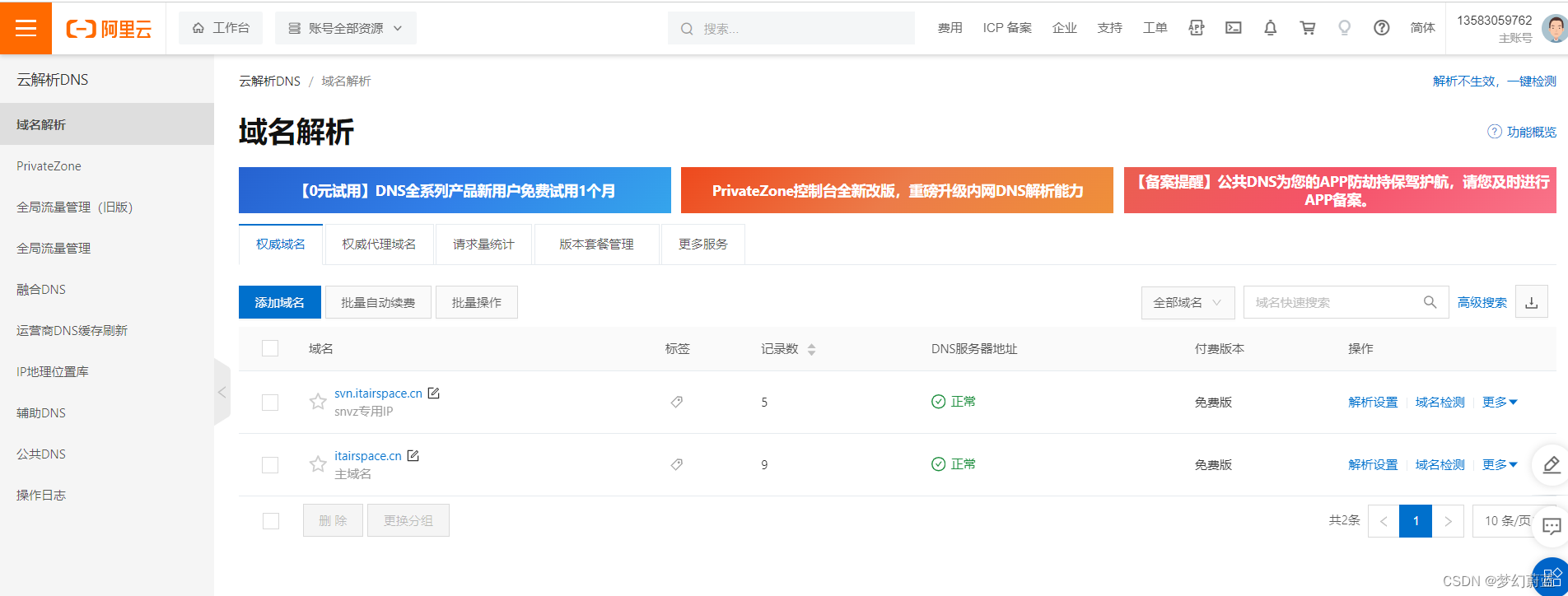Tick the select-all checkbox in table header
The image size is (1568, 596).
pyautogui.click(x=270, y=348)
